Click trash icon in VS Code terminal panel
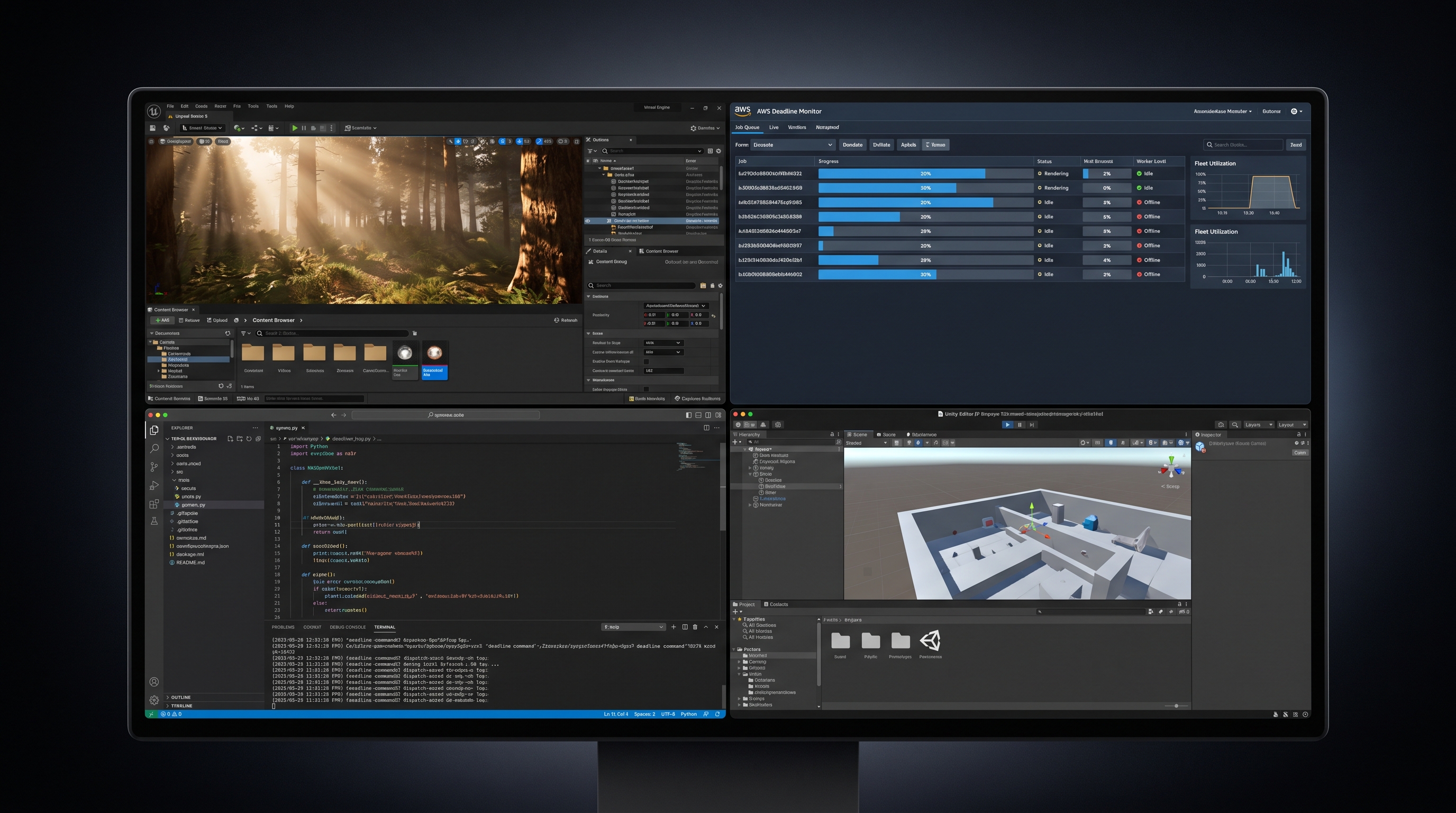 click(695, 627)
